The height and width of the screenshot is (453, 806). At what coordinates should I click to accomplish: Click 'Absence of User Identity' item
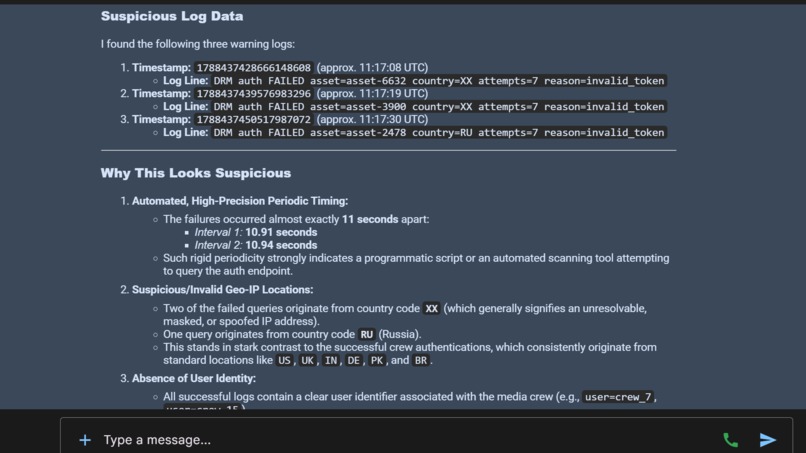194,378
